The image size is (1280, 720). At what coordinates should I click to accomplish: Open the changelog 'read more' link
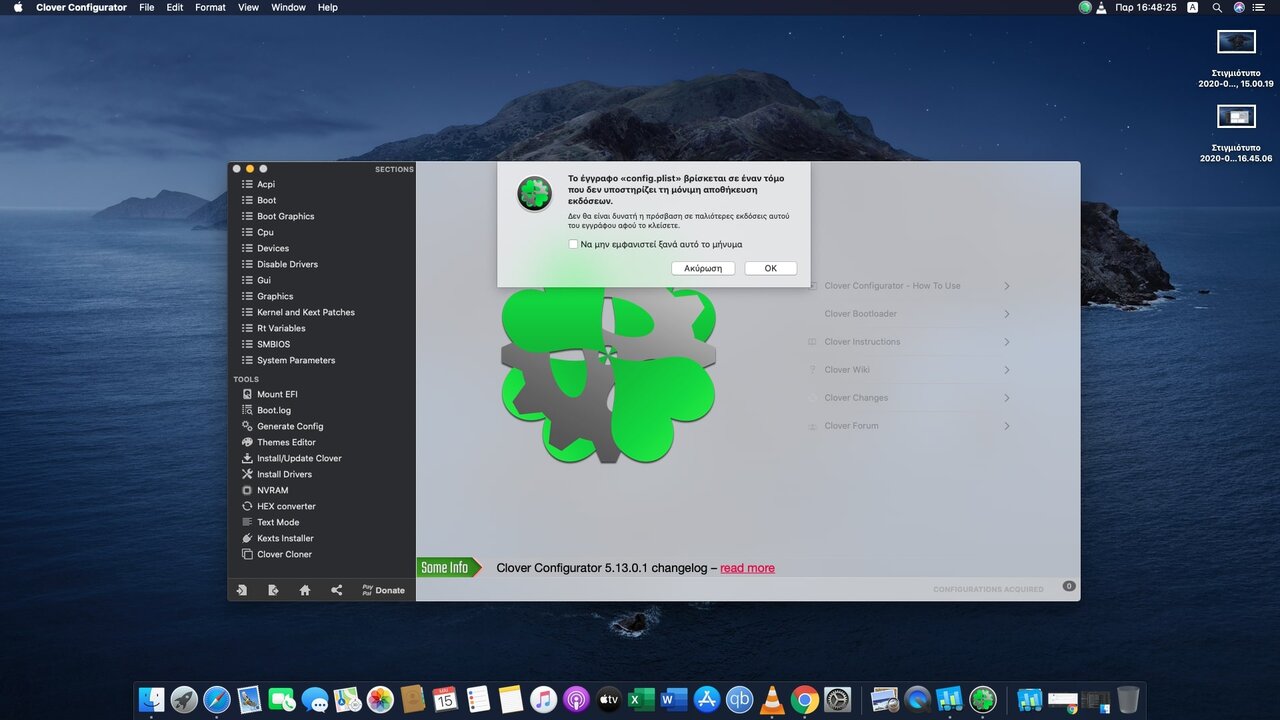click(747, 568)
